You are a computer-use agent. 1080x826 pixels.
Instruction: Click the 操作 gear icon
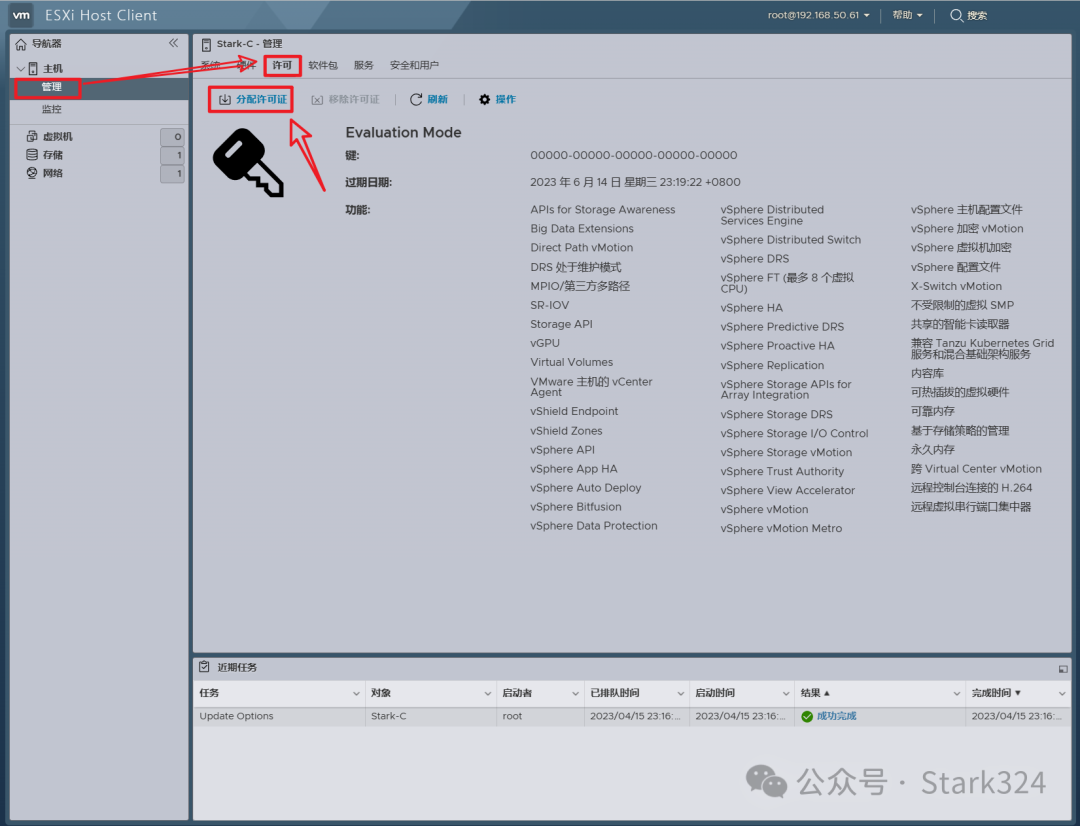[485, 100]
